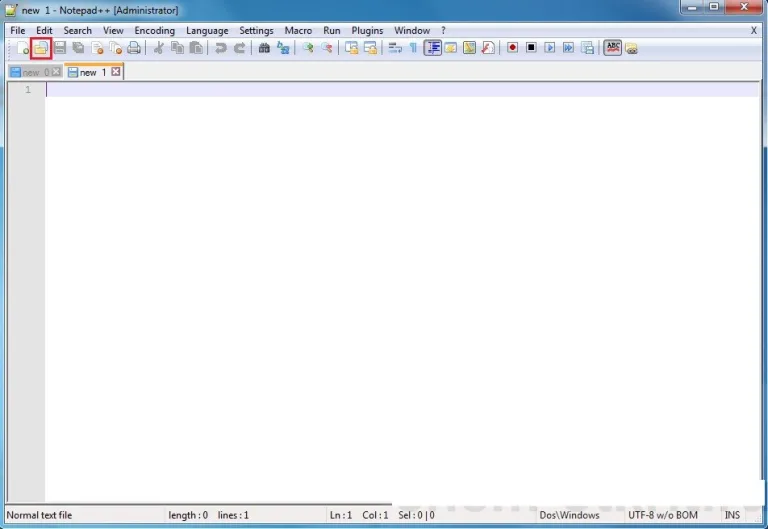The width and height of the screenshot is (768, 529).
Task: Close the 'new 0' tab
Action: click(x=56, y=72)
